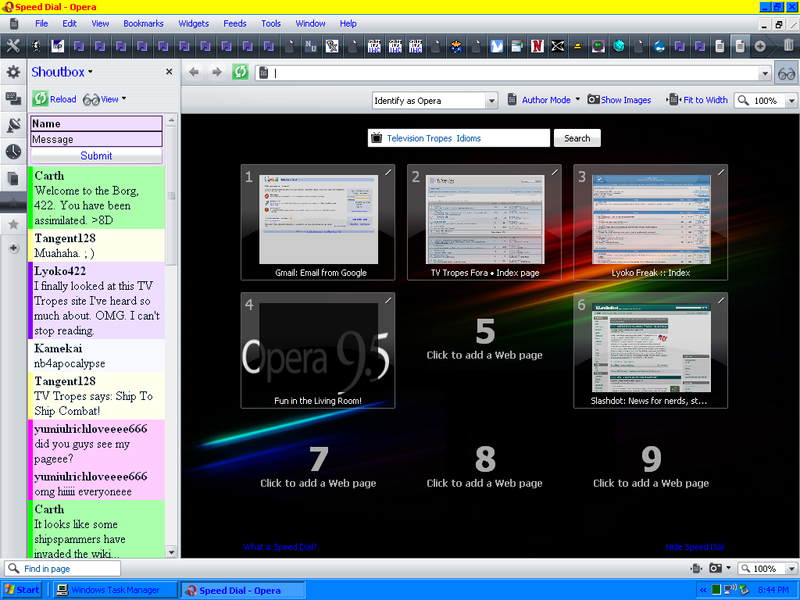Switch to the black X icon tab
The height and width of the screenshot is (600, 800).
tap(557, 46)
